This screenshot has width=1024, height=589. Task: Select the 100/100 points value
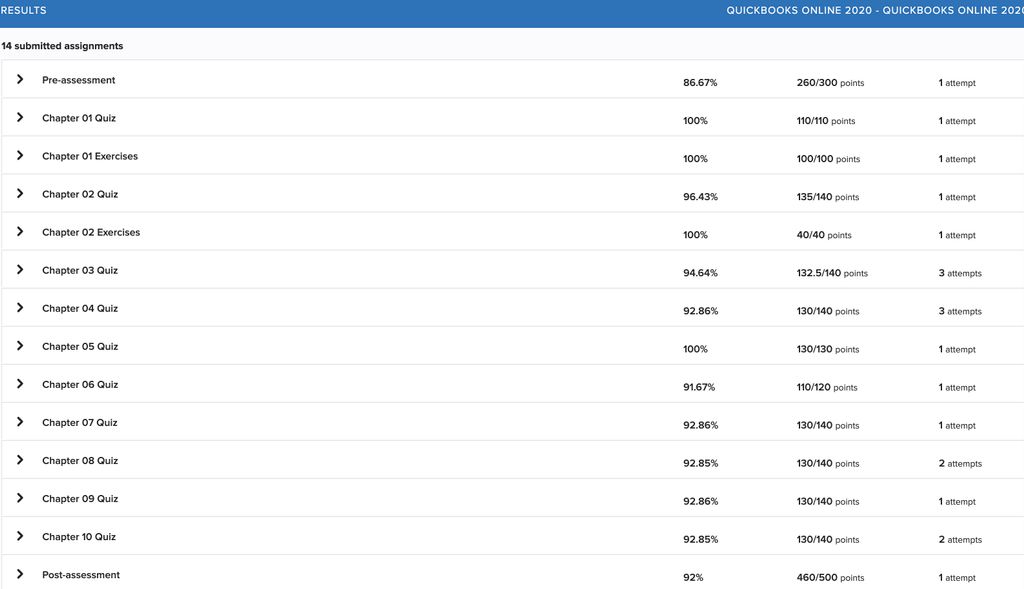tap(828, 159)
